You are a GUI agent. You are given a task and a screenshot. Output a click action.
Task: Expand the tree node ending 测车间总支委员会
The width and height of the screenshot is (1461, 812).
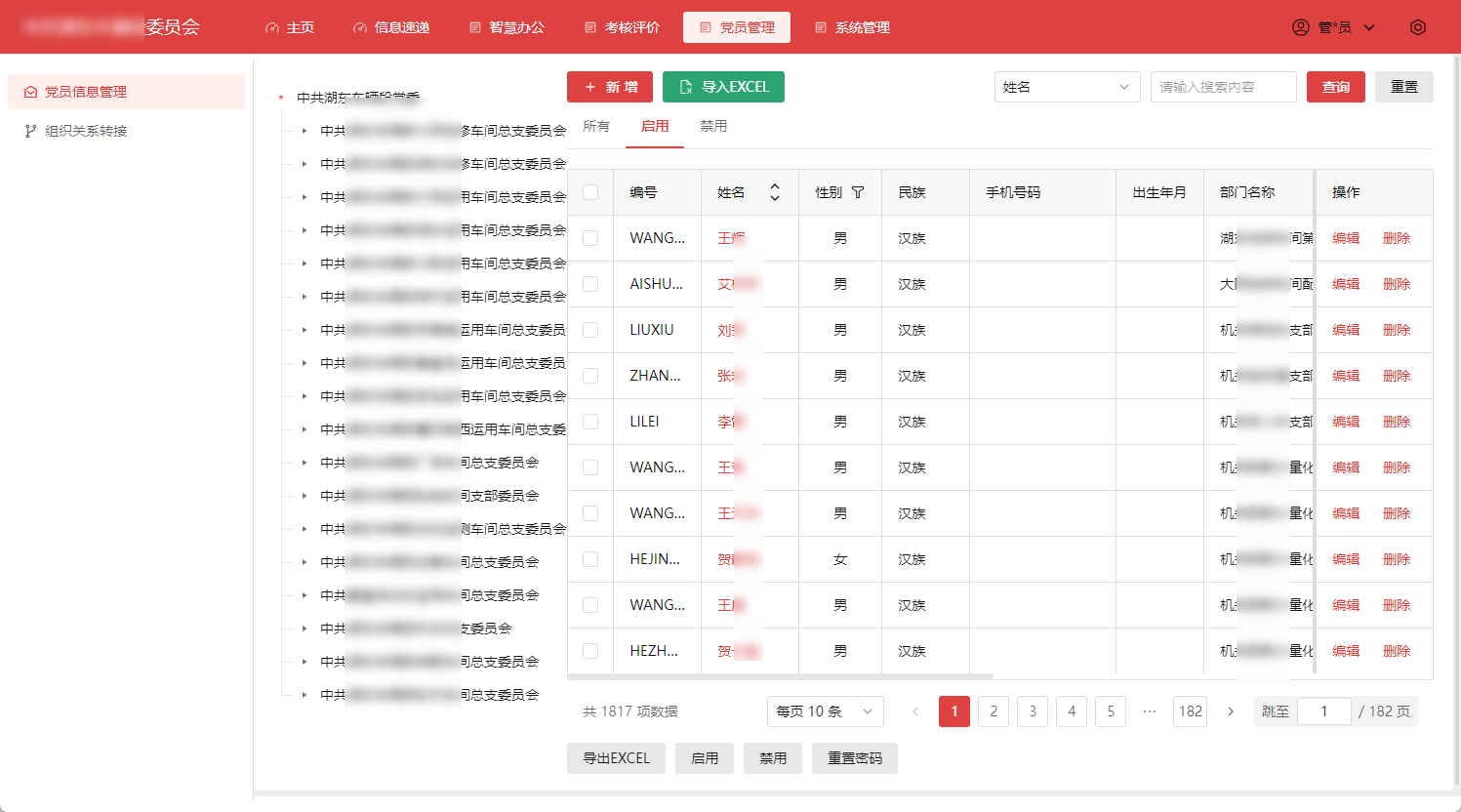[304, 529]
